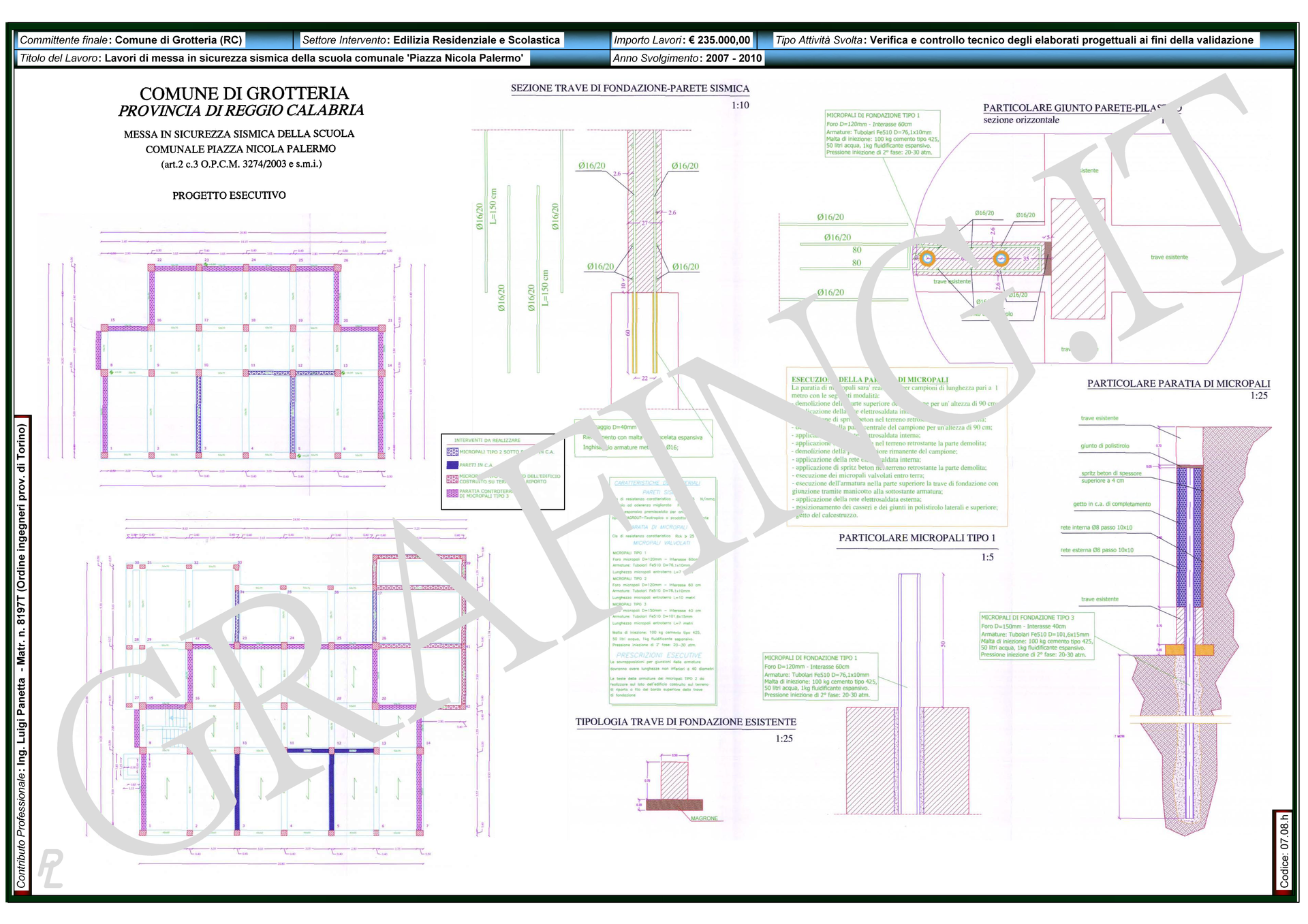1308x924 pixels.
Task: Click the Titolo del Lavoro header field
Action: (271, 59)
